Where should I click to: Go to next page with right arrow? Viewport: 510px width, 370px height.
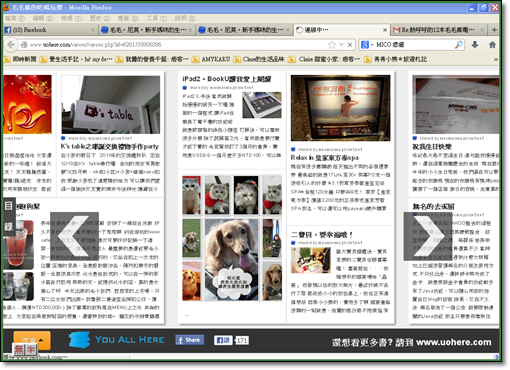[x=428, y=236]
